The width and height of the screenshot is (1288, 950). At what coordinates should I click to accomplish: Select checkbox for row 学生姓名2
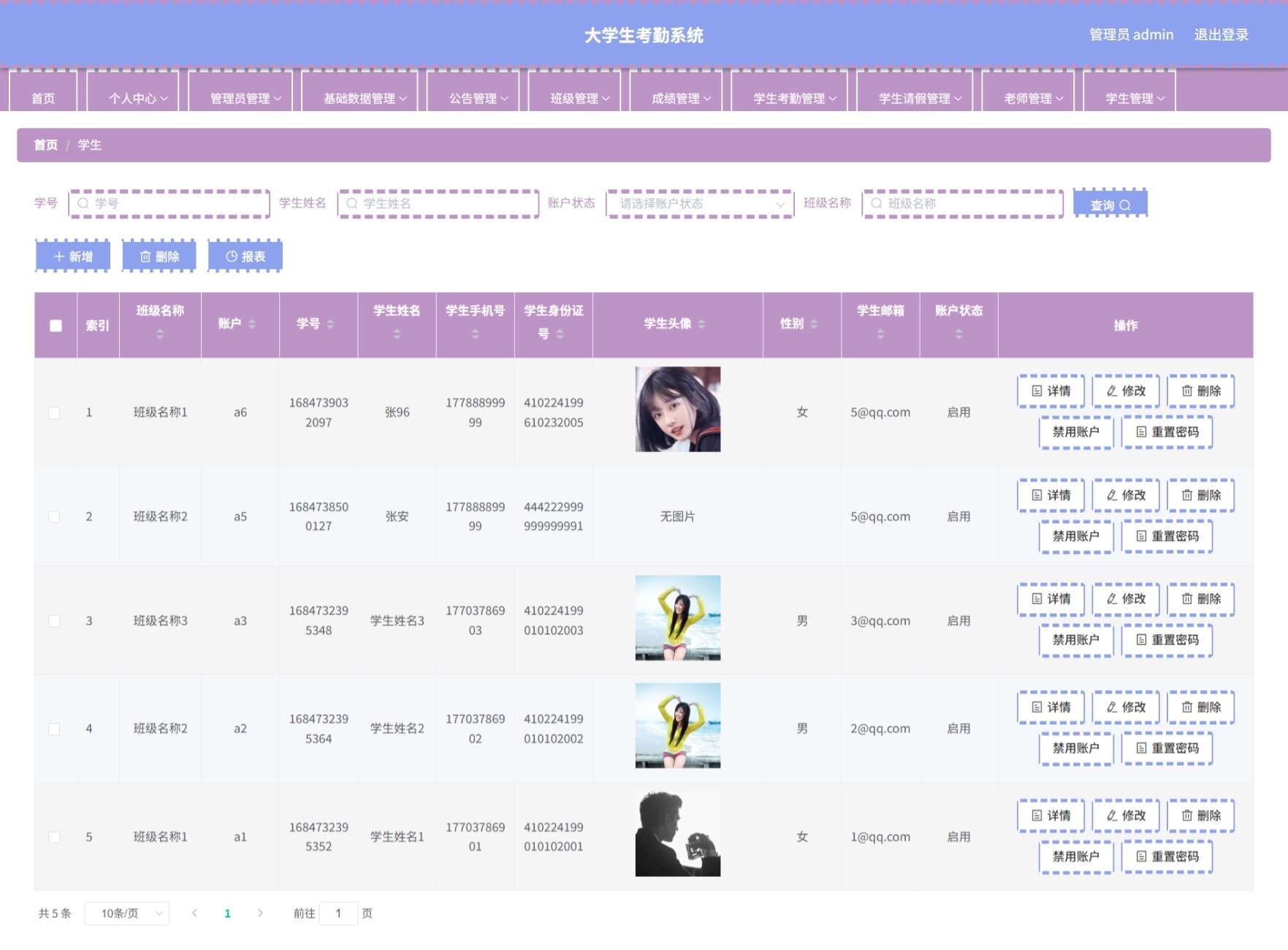click(x=54, y=729)
